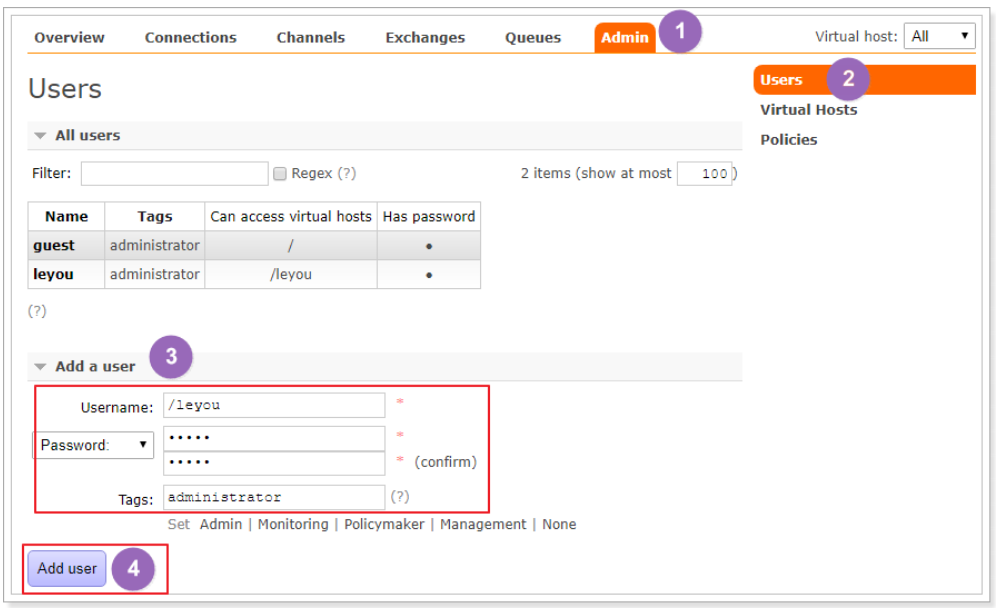Click the Filter text field
Image resolution: width=1007 pixels, height=609 pixels.
pyautogui.click(x=174, y=174)
